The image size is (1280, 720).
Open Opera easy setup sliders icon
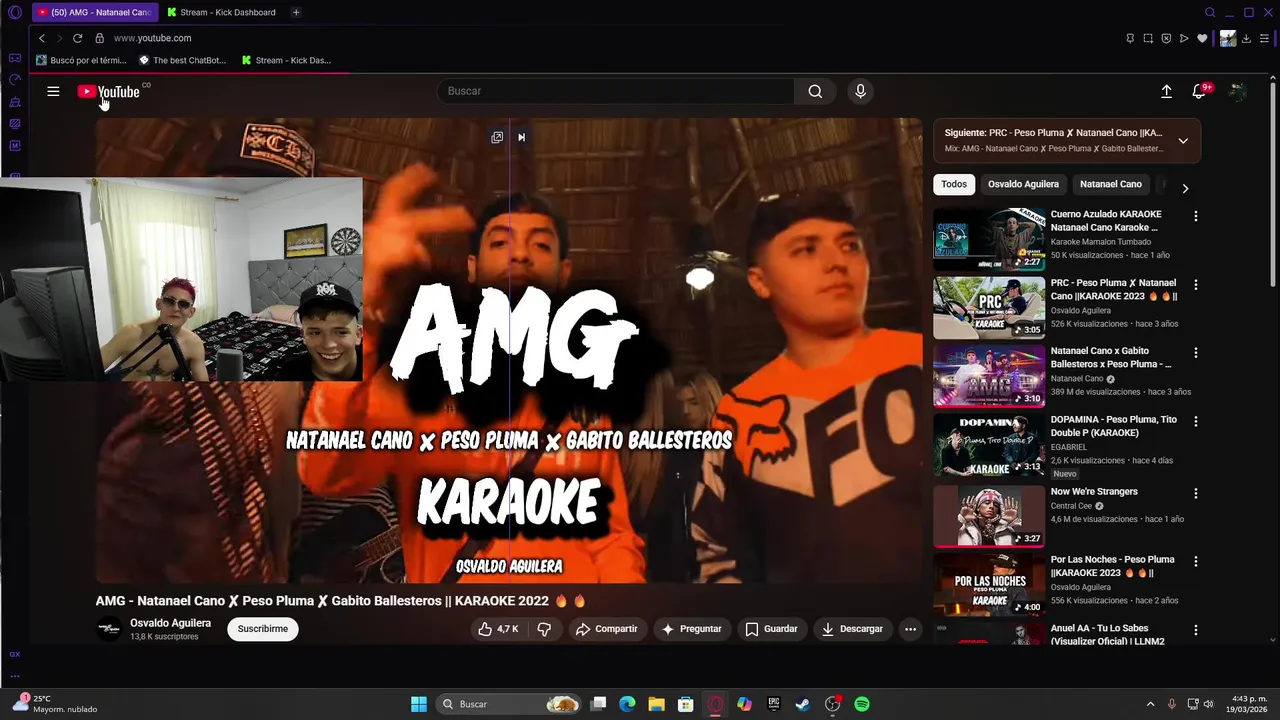click(x=1264, y=38)
